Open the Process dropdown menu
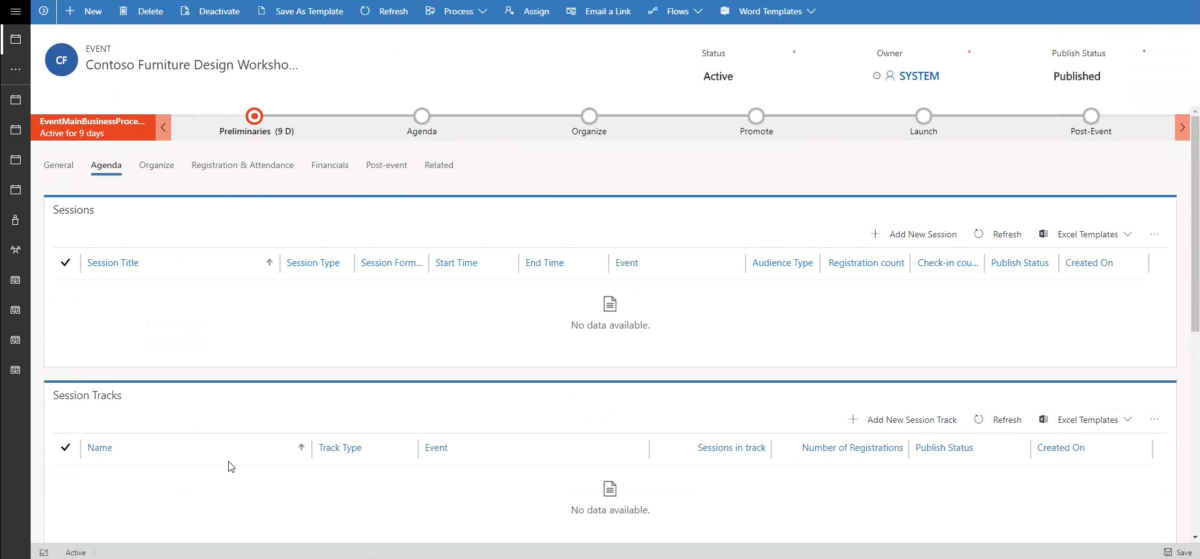 pos(455,11)
